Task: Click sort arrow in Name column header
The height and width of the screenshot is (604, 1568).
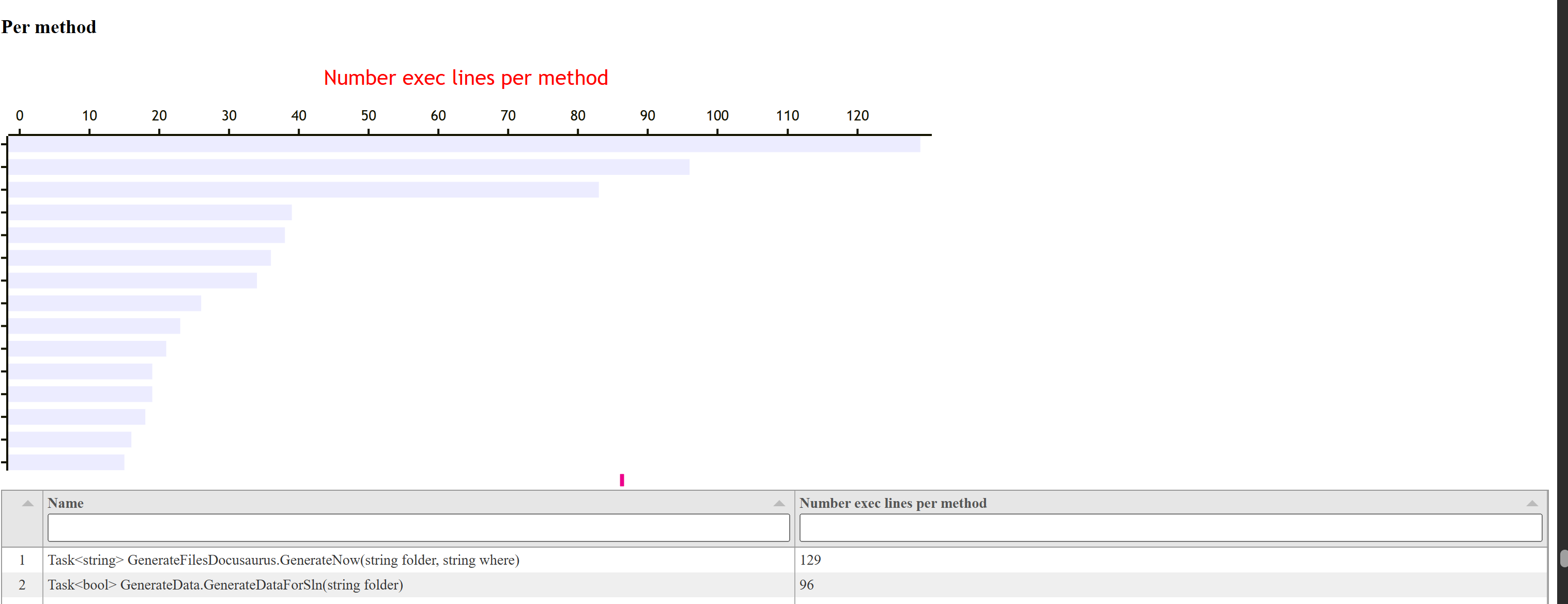Action: click(778, 503)
